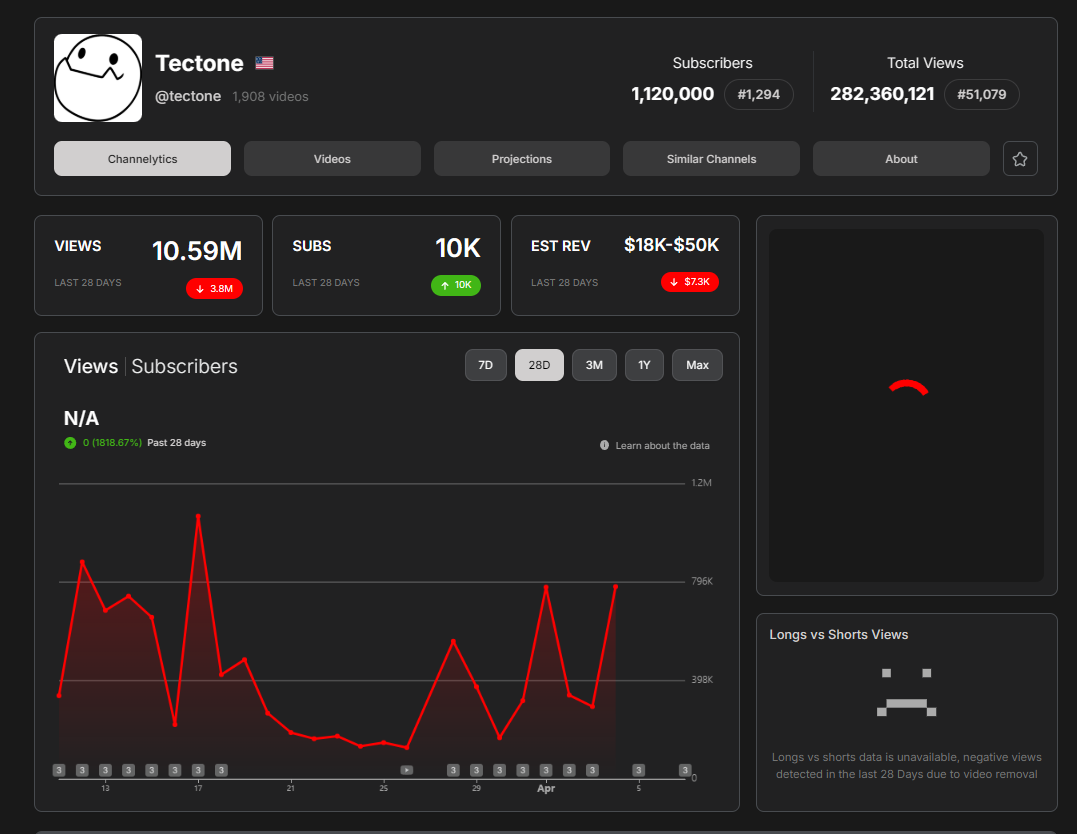Click the sad face icon in Longs vs Shorts
This screenshot has height=834, width=1077.
click(907, 692)
